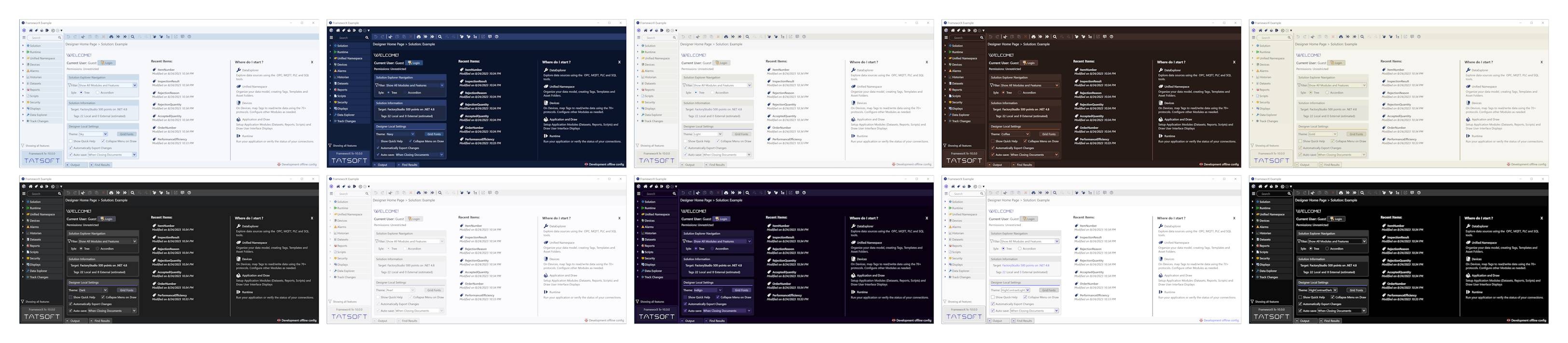The height and width of the screenshot is (343, 1568).
Task: Click Grid Fonts button in Indigo theme window
Action: click(741, 290)
